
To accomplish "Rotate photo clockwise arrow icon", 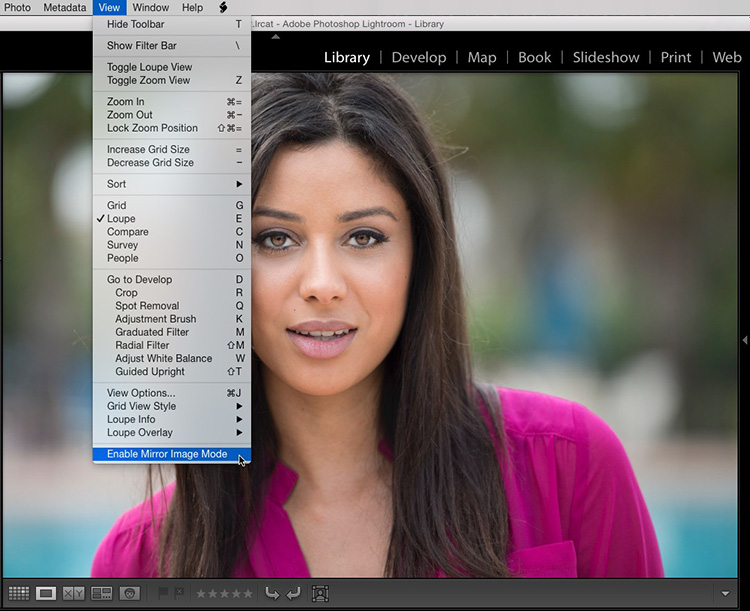I will (x=293, y=594).
